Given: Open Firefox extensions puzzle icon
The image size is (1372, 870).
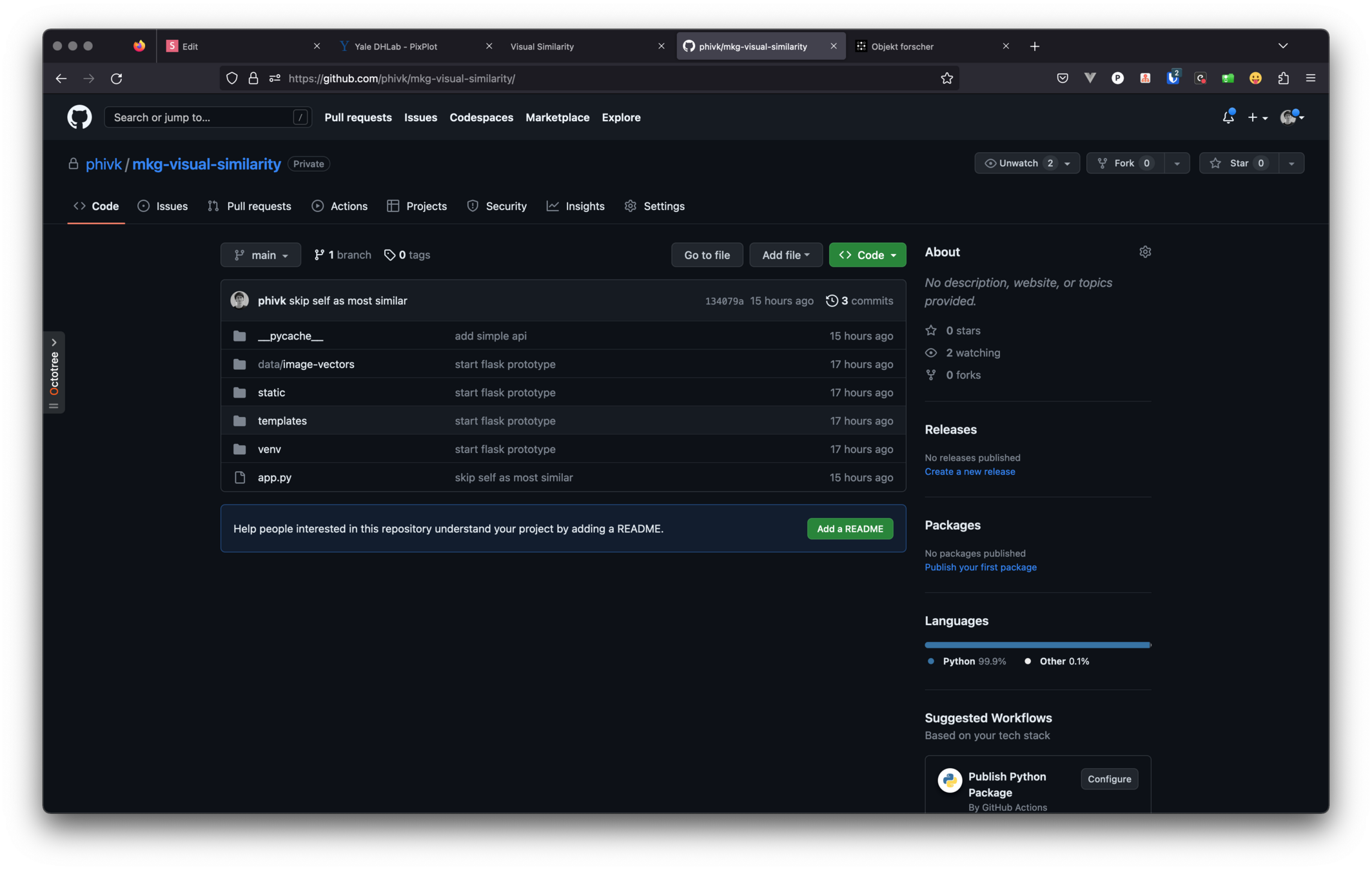Looking at the screenshot, I should [1283, 79].
